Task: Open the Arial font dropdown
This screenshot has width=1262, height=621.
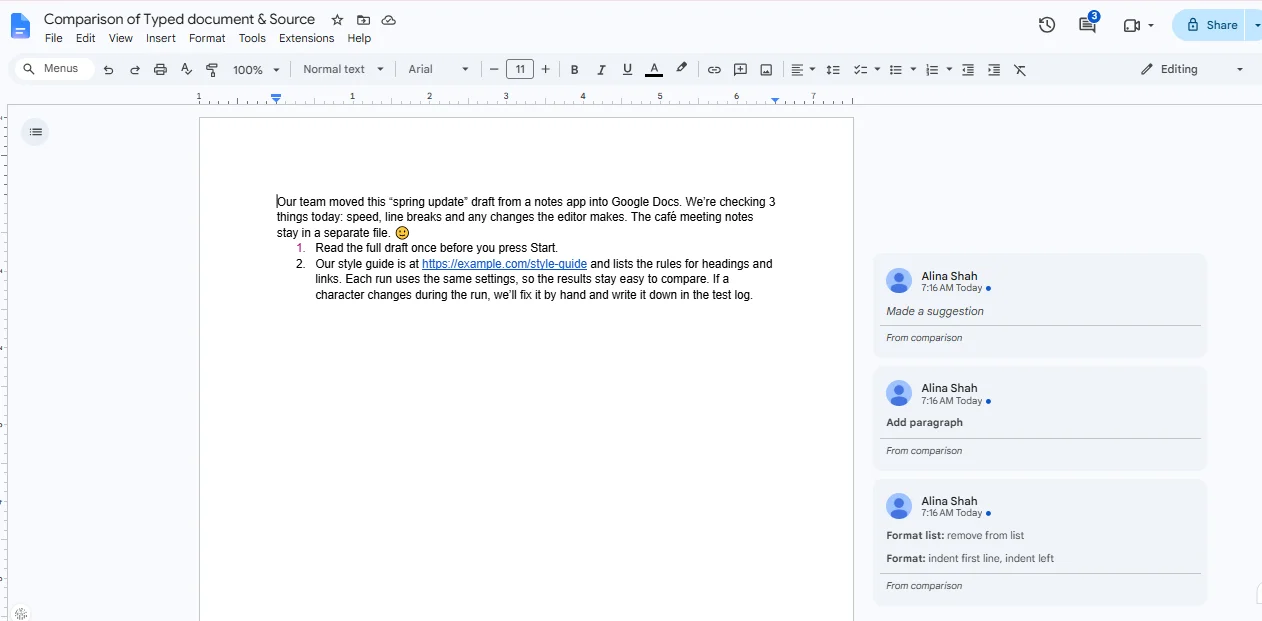Action: (438, 69)
